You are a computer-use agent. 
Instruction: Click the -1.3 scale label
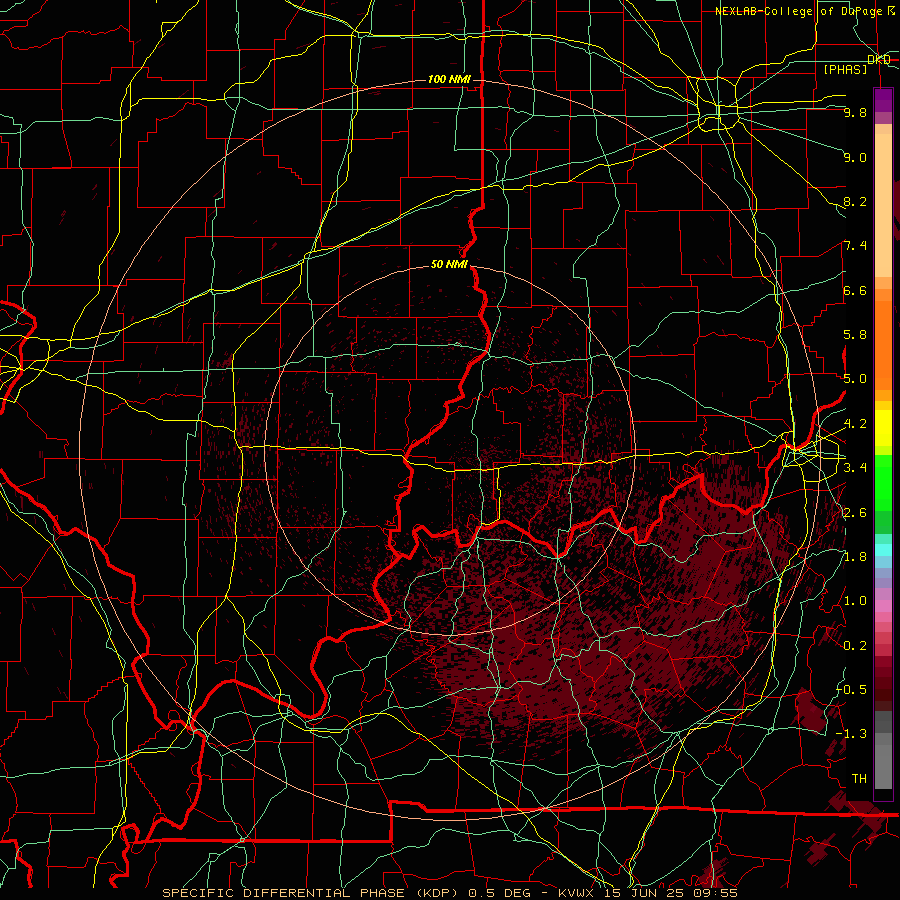(851, 734)
